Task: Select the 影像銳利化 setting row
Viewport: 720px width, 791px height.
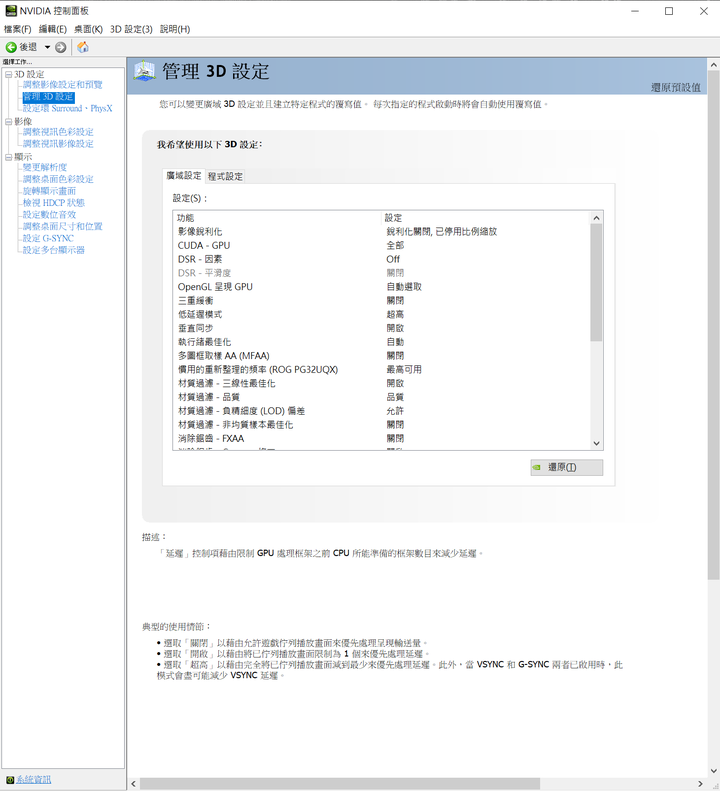Action: [x=381, y=232]
